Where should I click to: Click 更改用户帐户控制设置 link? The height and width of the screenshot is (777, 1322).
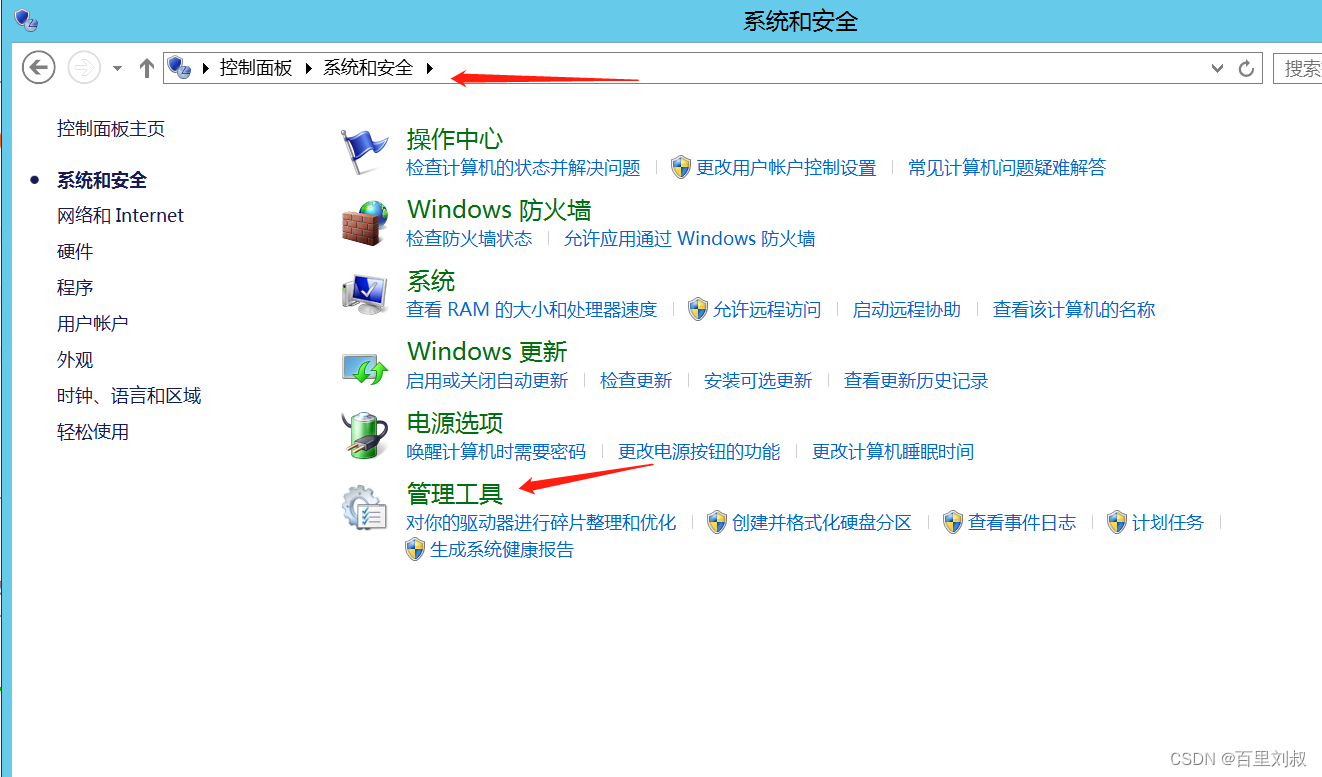point(786,167)
